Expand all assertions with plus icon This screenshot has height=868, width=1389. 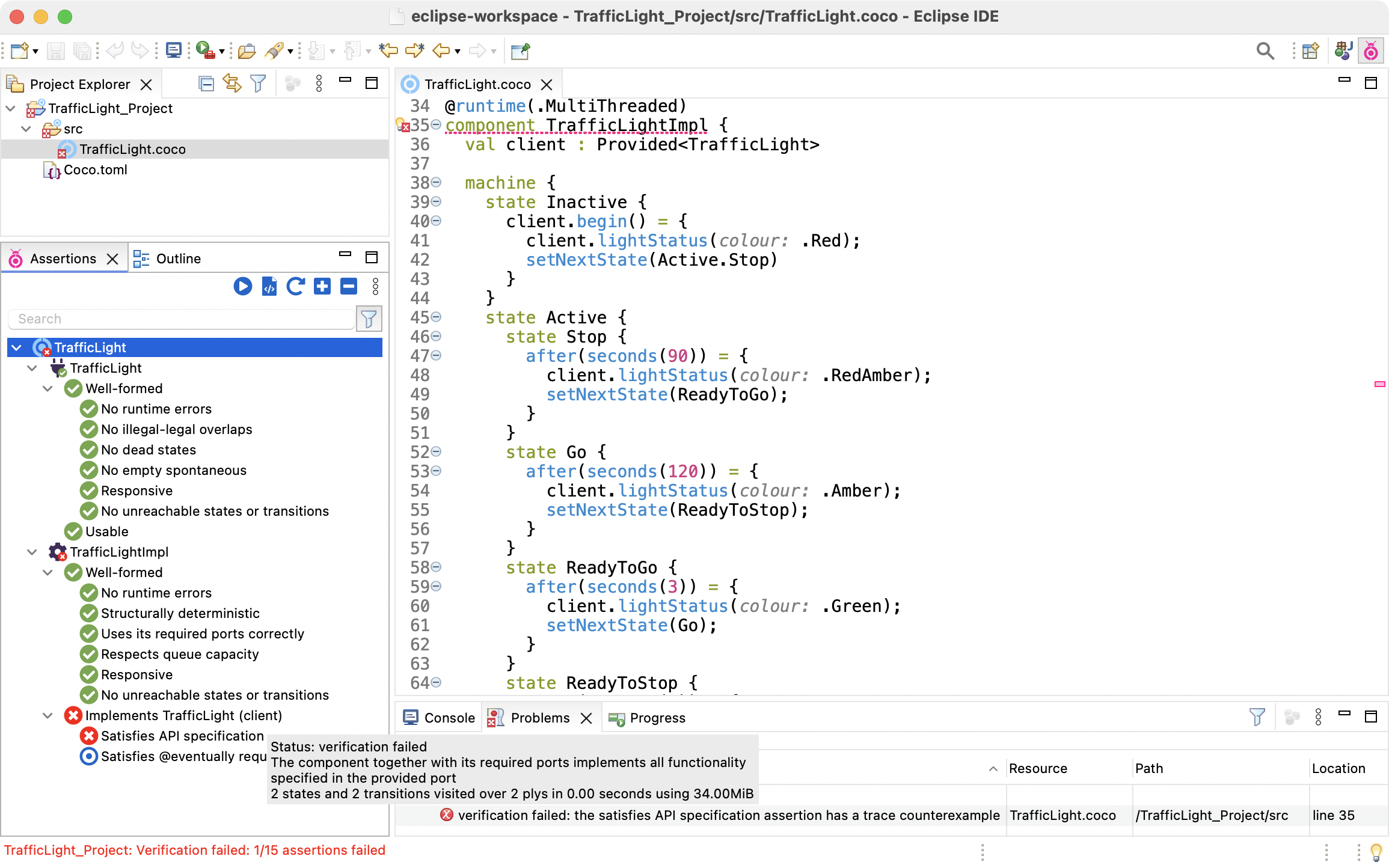pos(322,286)
